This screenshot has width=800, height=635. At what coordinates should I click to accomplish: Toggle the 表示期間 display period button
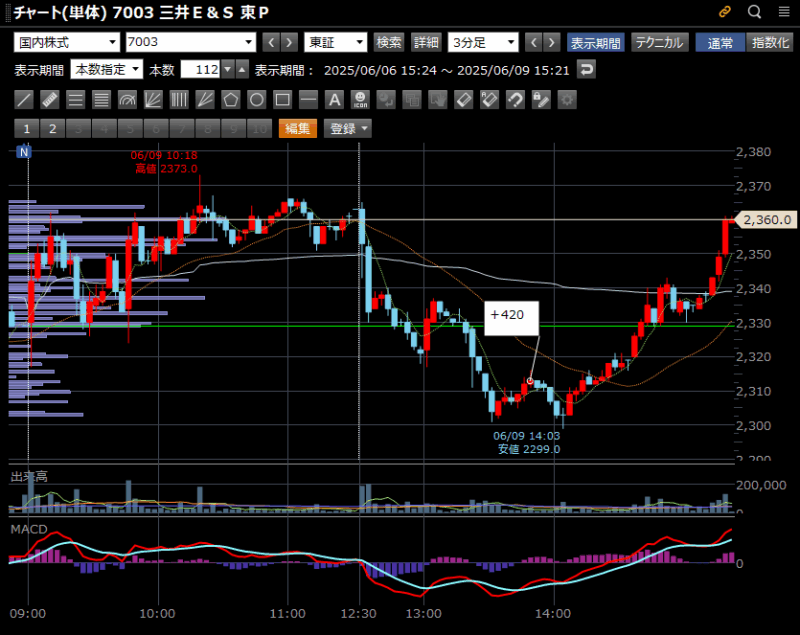coord(596,42)
